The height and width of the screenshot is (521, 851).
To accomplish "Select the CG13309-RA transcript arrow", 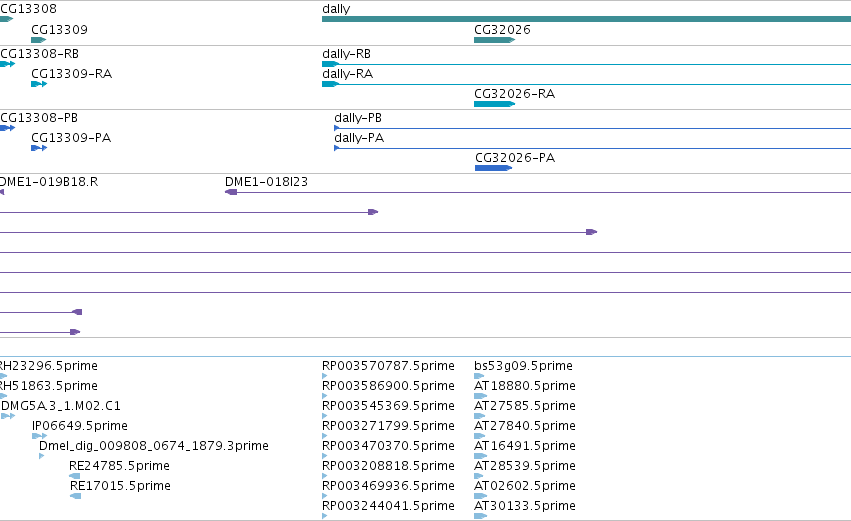I will click(x=39, y=84).
